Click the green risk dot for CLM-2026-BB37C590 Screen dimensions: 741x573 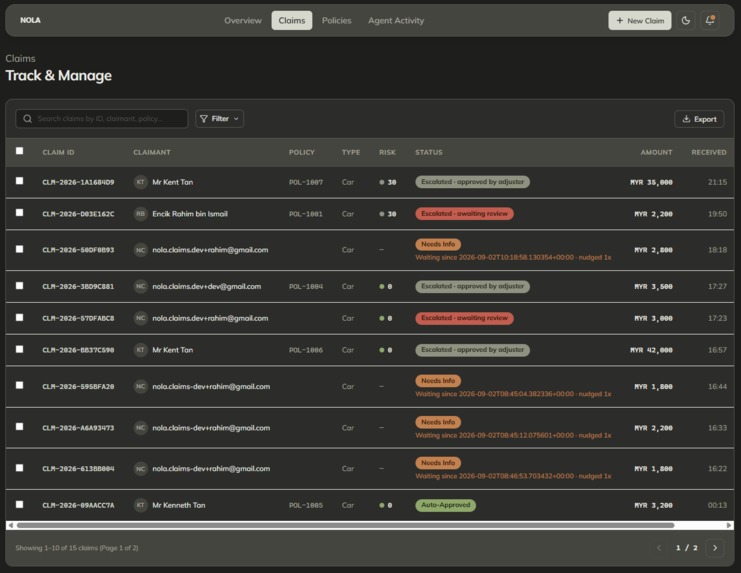coord(381,350)
